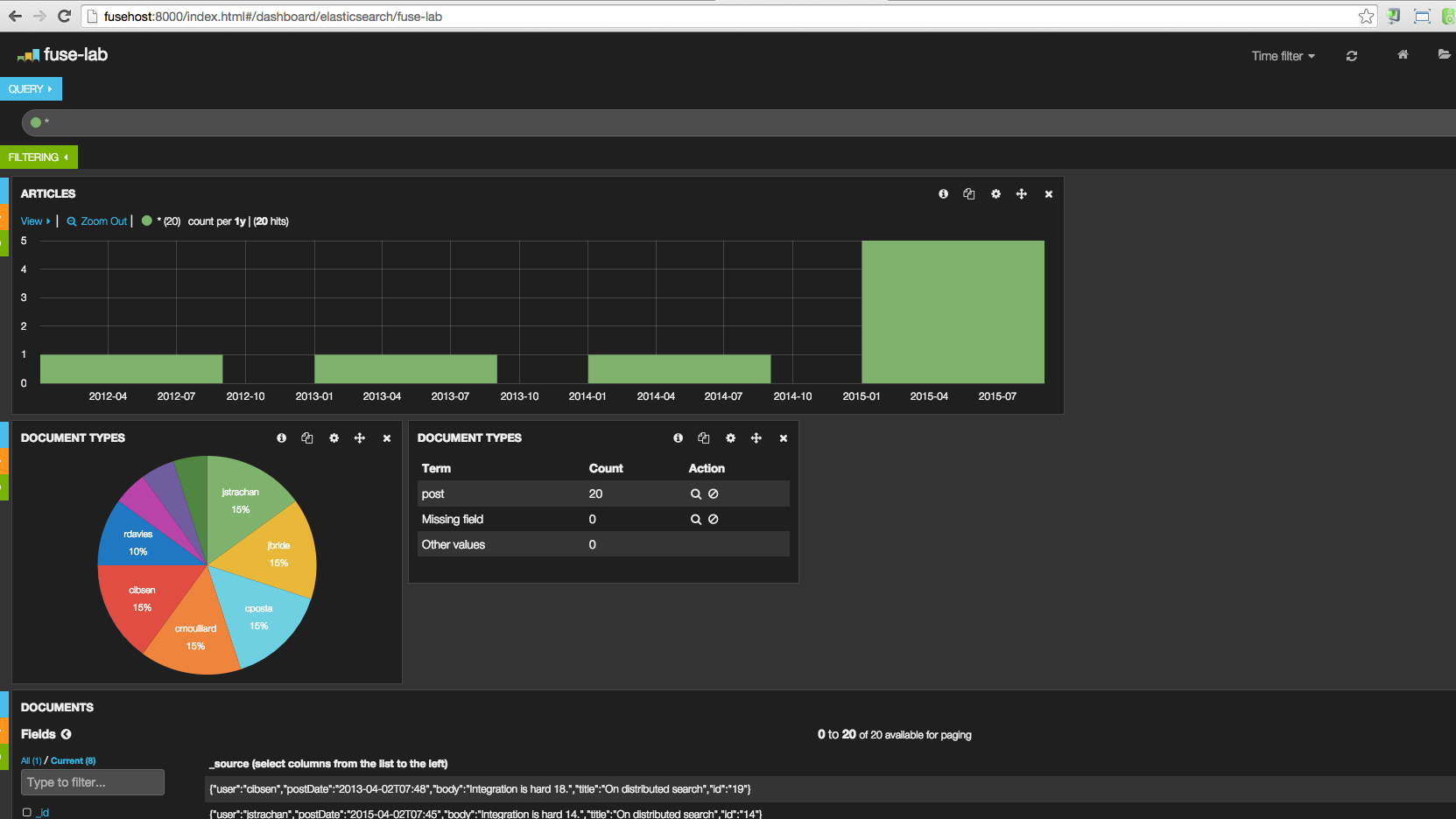Click the fuse-lab logo
Viewport: 1456px width, 819px height.
tap(62, 54)
